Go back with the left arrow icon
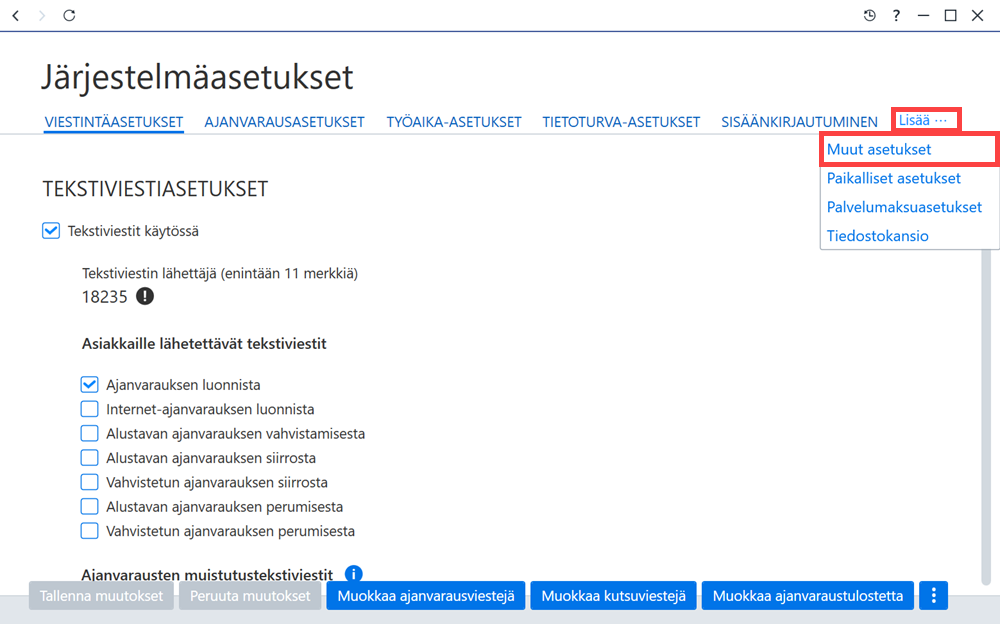 [16, 15]
